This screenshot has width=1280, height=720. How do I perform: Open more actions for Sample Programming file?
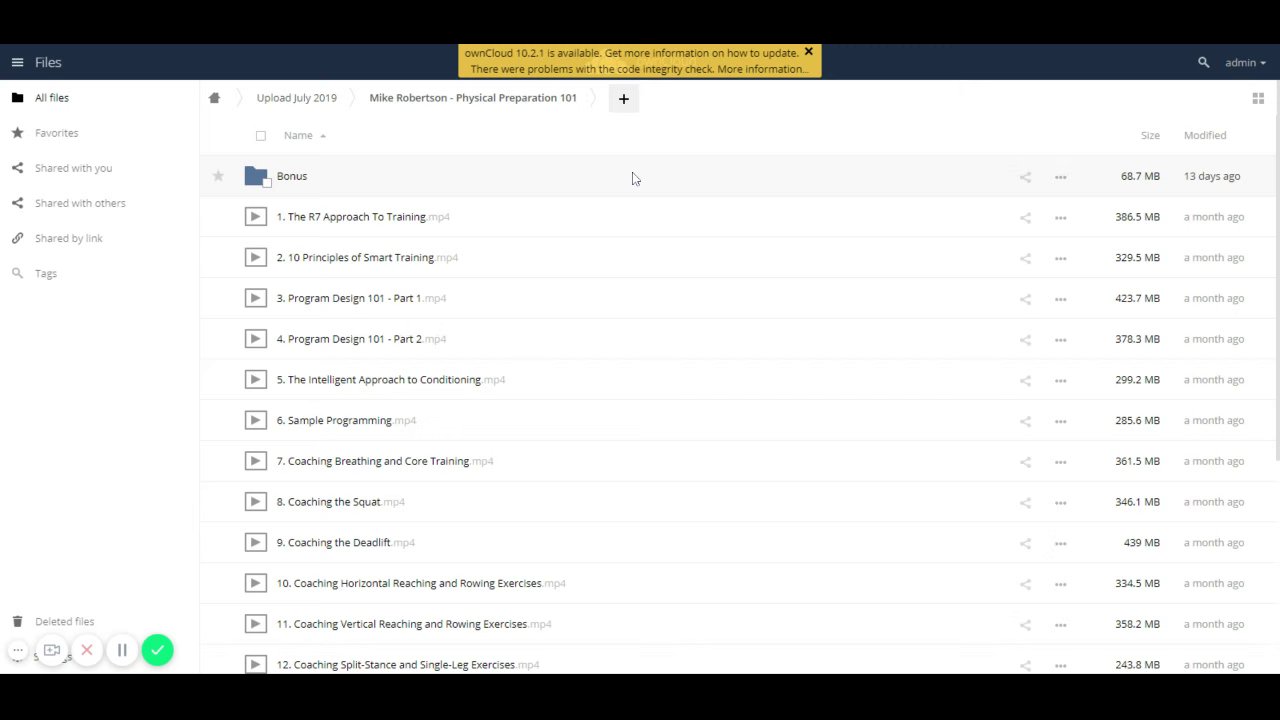tap(1060, 421)
